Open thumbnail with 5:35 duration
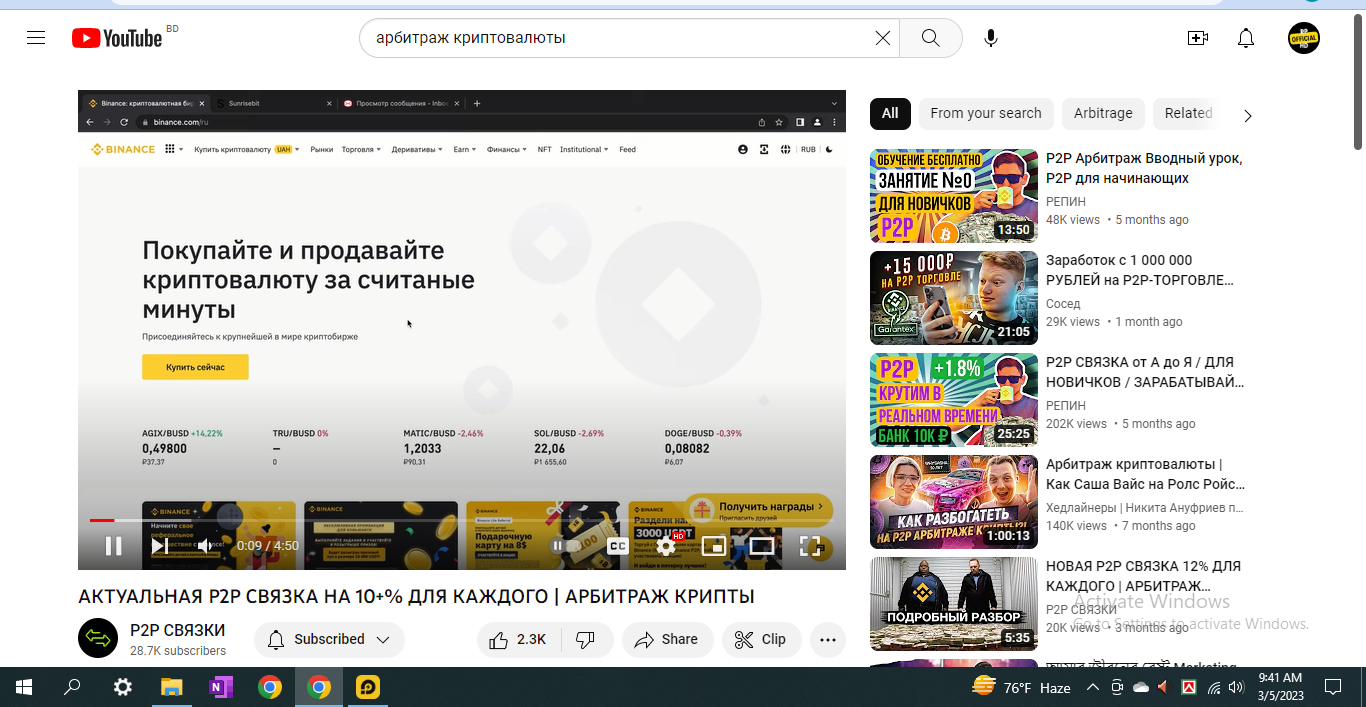This screenshot has height=707, width=1366. 954,604
